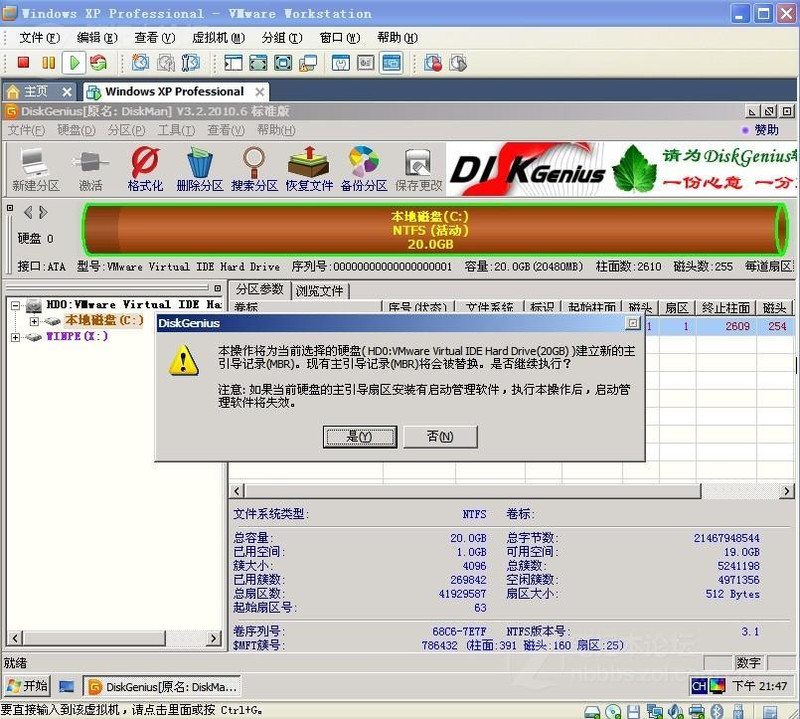
Task: Click the DiskGenius taskbar button
Action: click(163, 687)
